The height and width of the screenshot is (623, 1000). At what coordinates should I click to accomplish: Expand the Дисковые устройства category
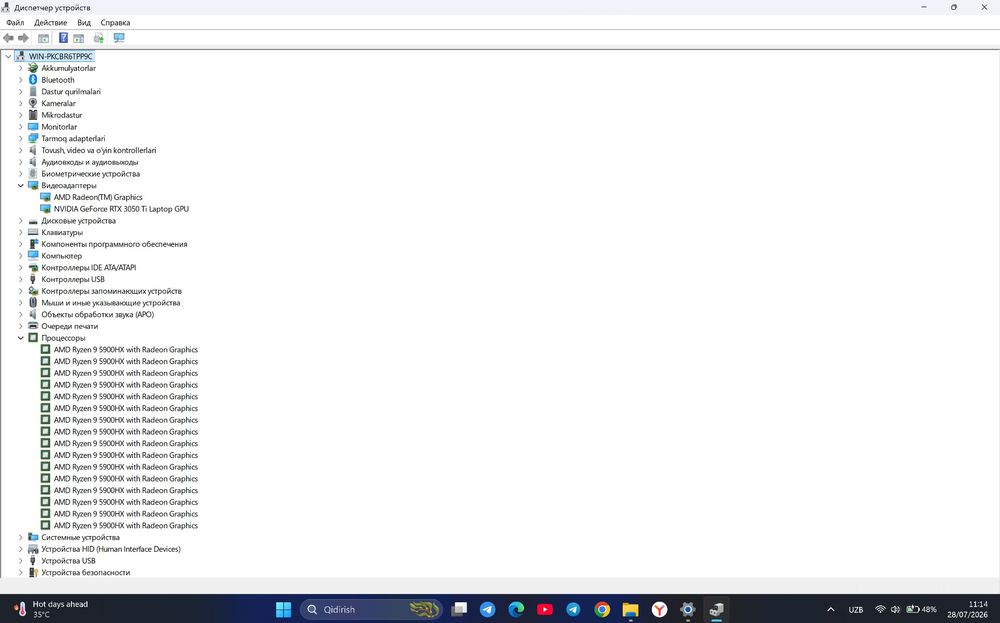(20, 221)
